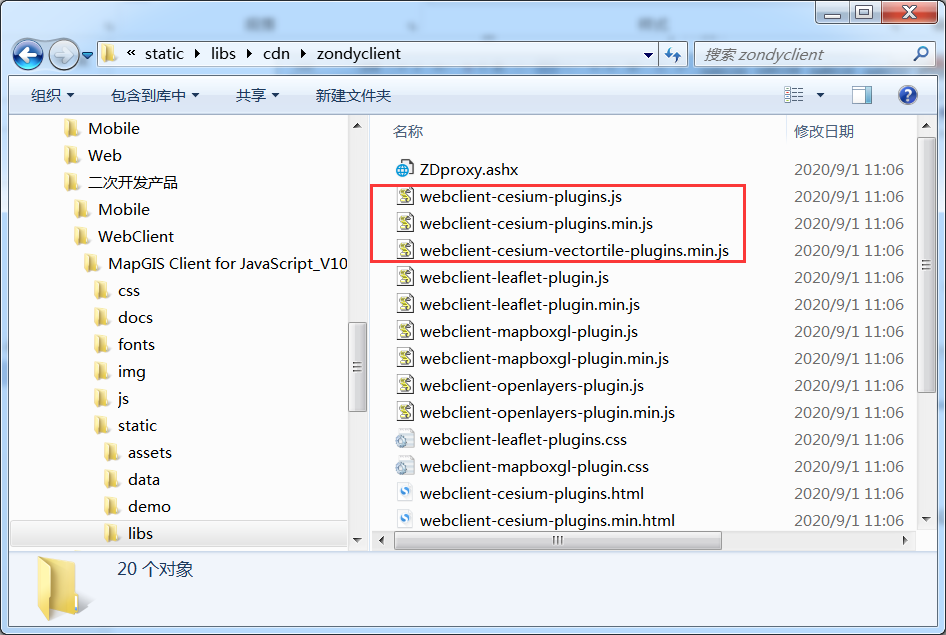Click the refresh icon beside the address bar

tap(673, 54)
